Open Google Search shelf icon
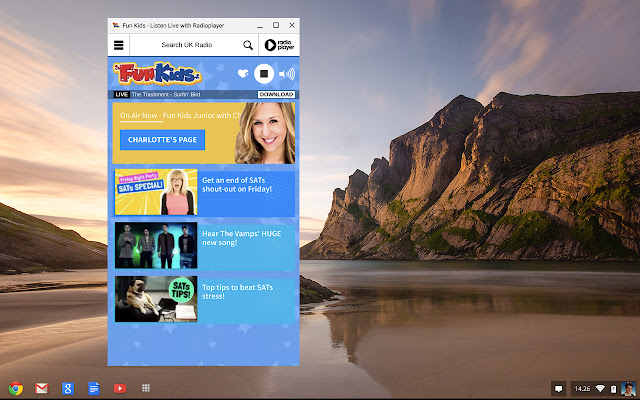The height and width of the screenshot is (400, 640). click(x=68, y=388)
